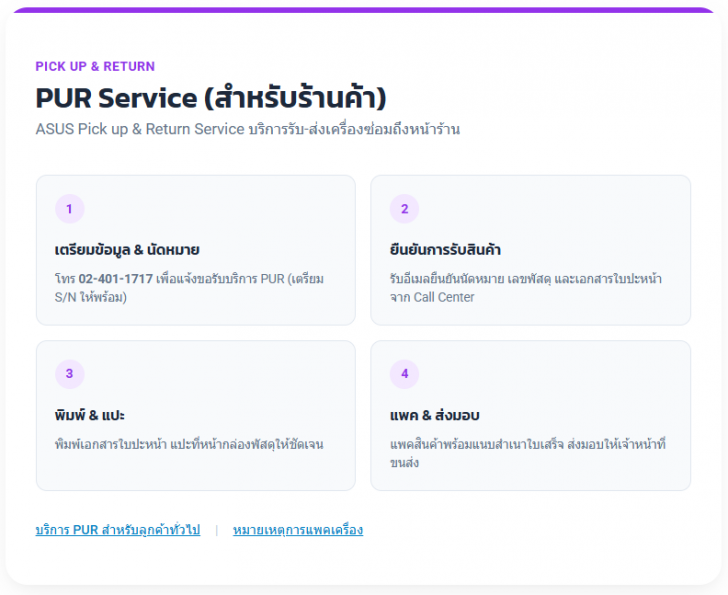The width and height of the screenshot is (728, 595).
Task: Click the 'ASUS Pick up & Return Service' subtitle
Action: pyautogui.click(x=248, y=129)
